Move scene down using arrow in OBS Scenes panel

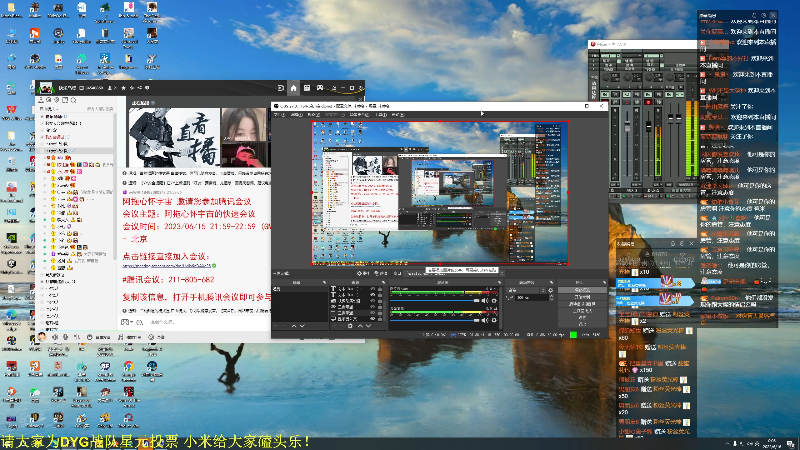click(303, 326)
